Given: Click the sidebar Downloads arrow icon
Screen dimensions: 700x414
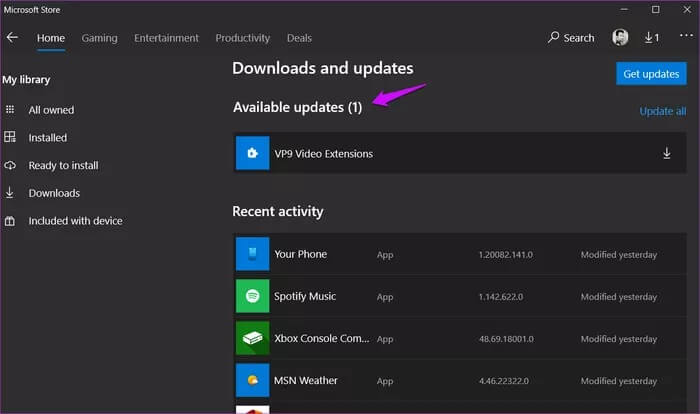Looking at the screenshot, I should coord(9,192).
